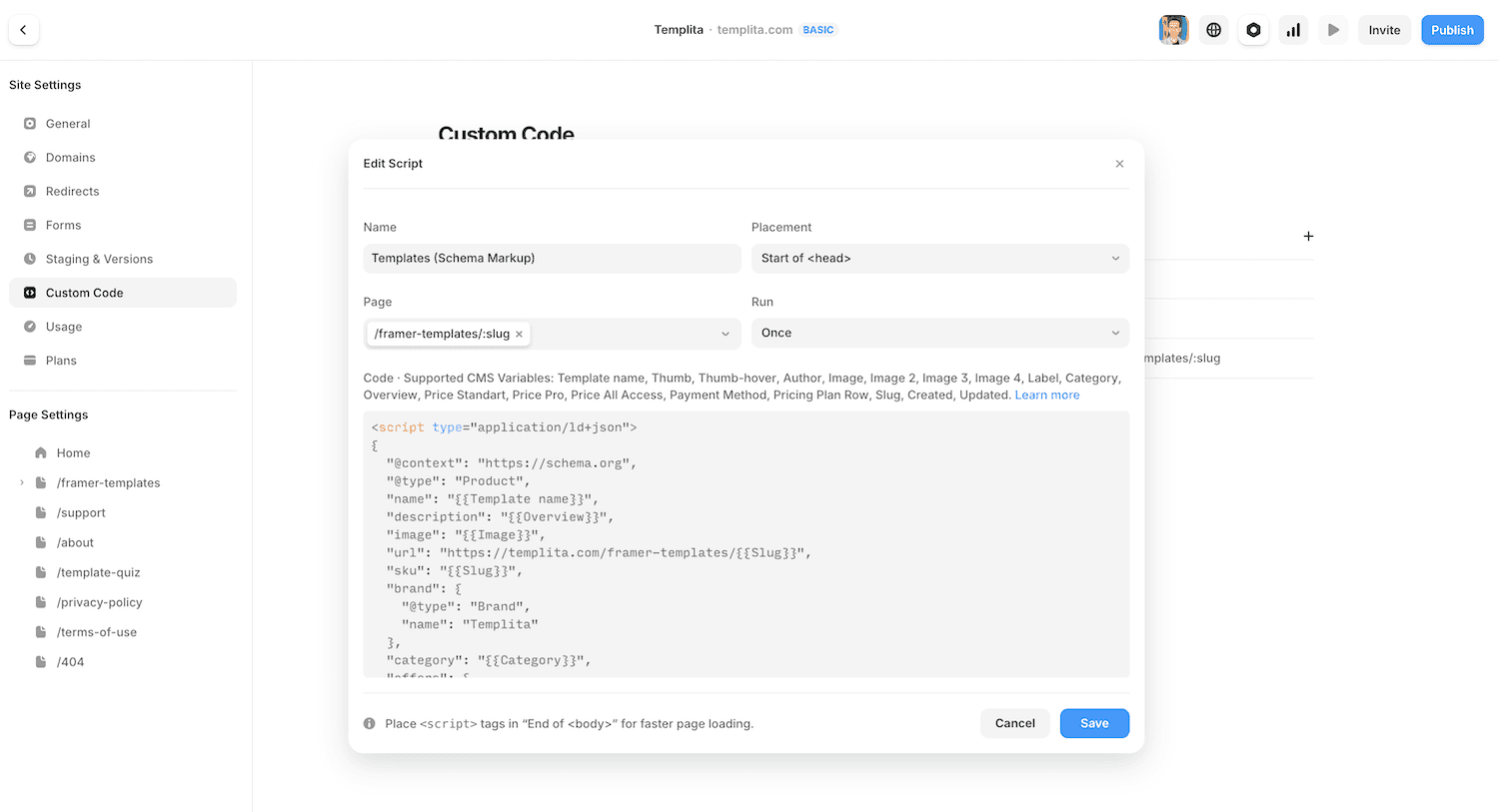Open the live site globe icon

coord(1213,29)
